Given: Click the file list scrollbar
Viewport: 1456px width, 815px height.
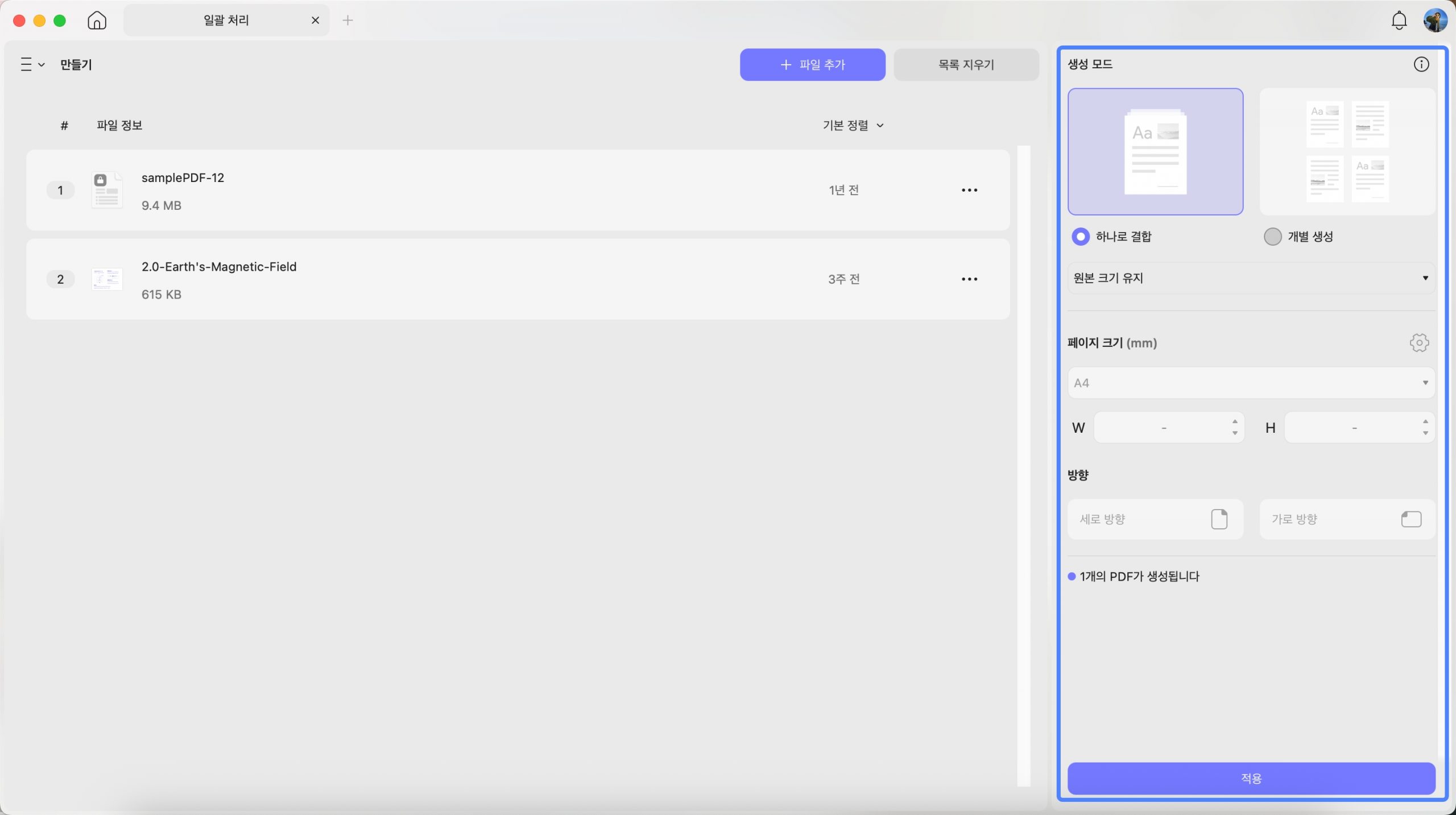Looking at the screenshot, I should click(1024, 466).
